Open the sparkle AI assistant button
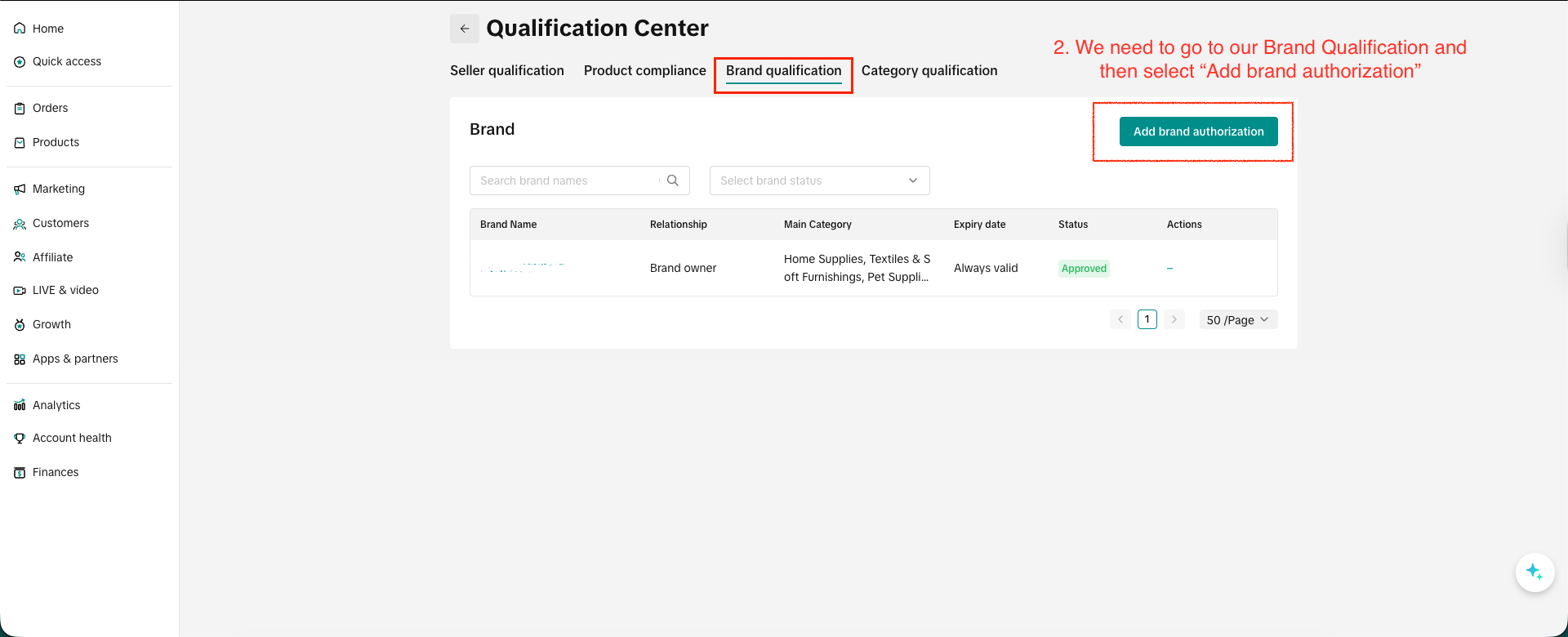 (x=1535, y=572)
